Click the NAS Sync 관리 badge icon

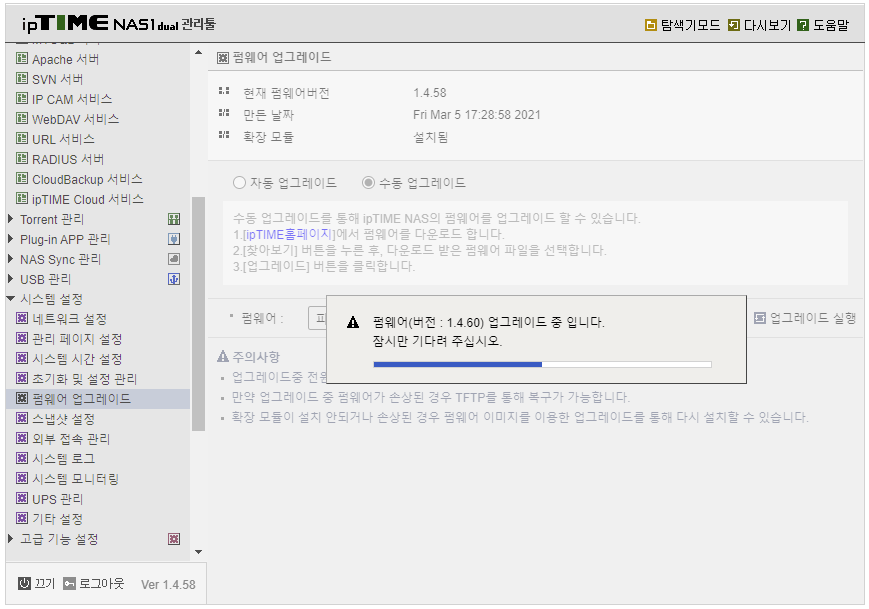point(174,259)
